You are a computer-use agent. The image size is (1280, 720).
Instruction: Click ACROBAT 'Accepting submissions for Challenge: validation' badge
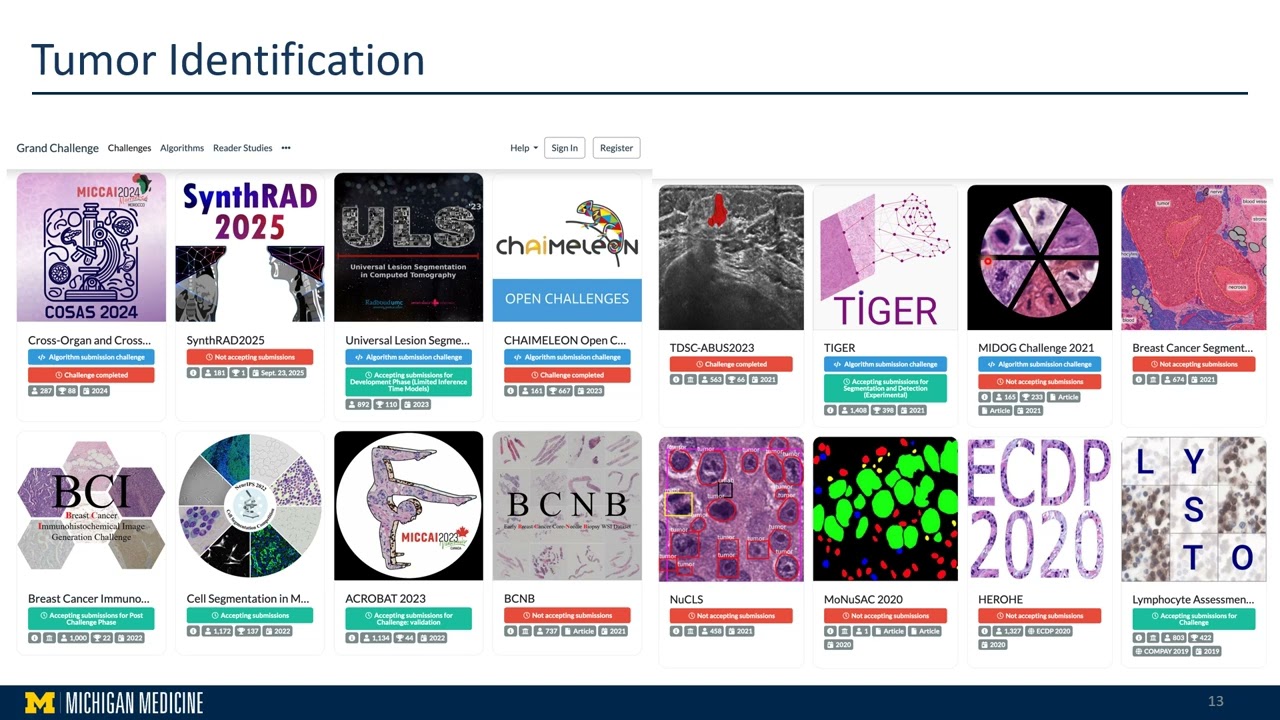tap(408, 618)
